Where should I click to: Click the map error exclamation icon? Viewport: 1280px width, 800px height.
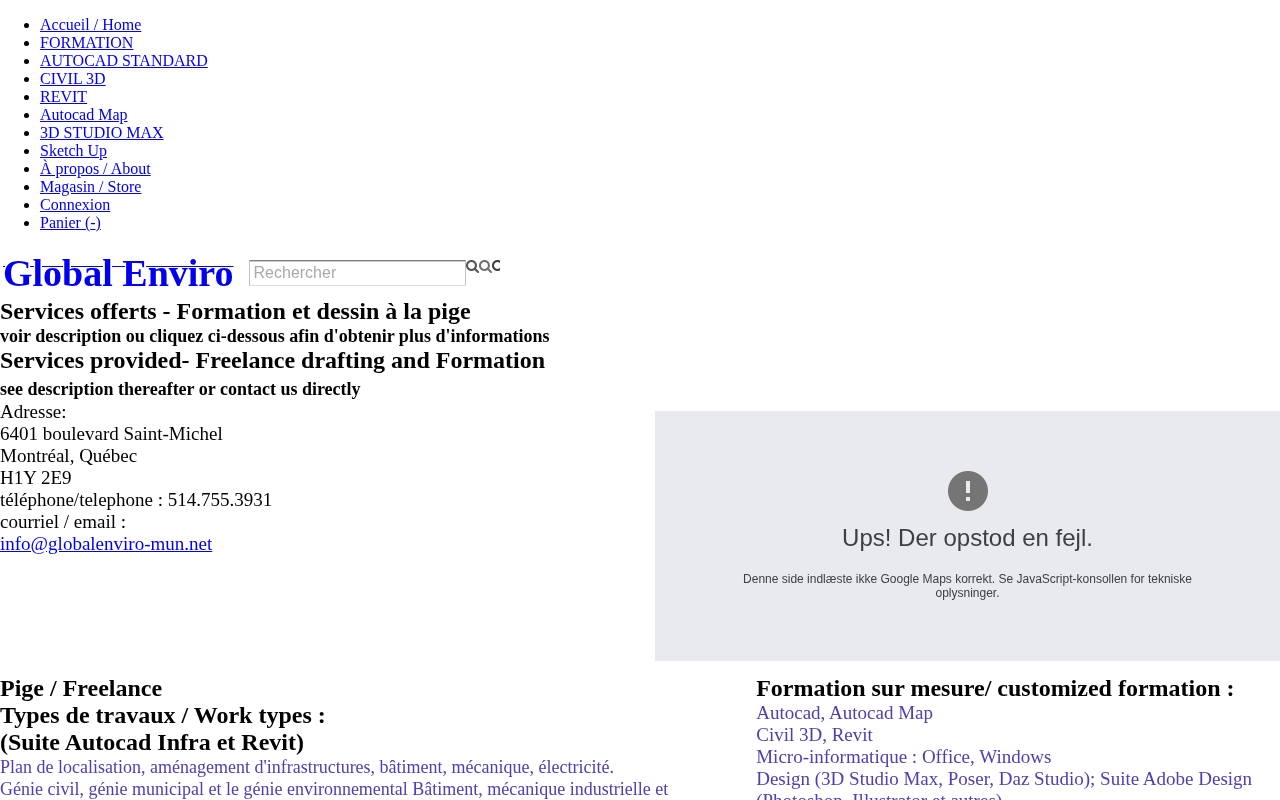[967, 491]
